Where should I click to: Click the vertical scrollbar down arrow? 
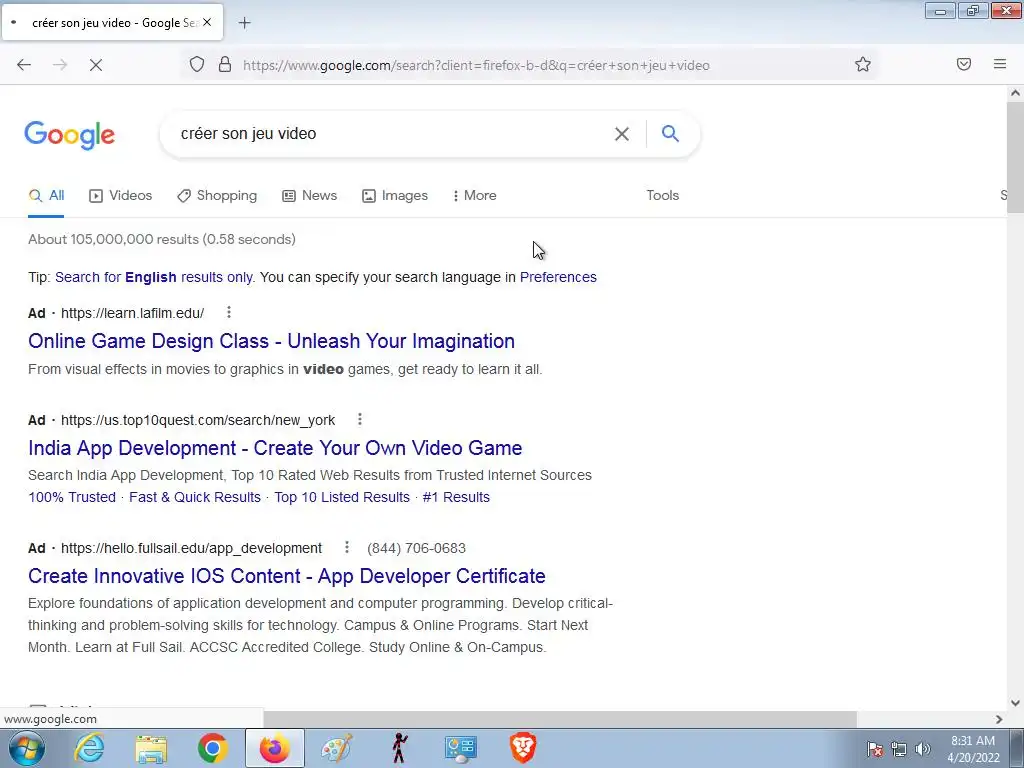tap(1015, 703)
